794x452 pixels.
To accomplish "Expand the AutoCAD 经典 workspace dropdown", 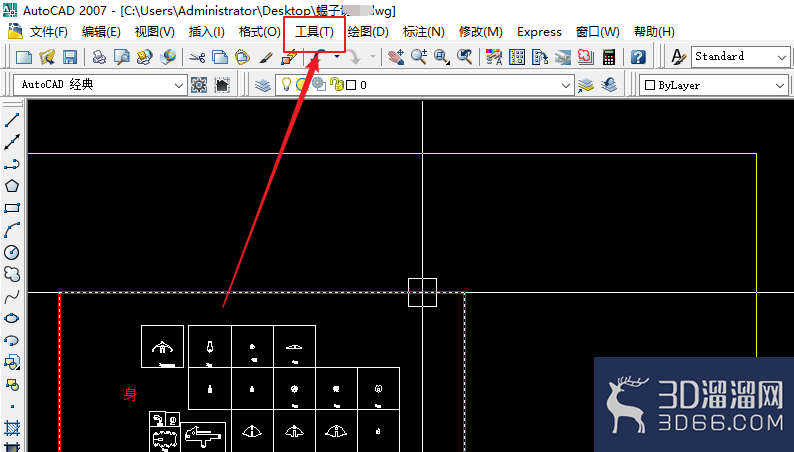I will [x=178, y=85].
